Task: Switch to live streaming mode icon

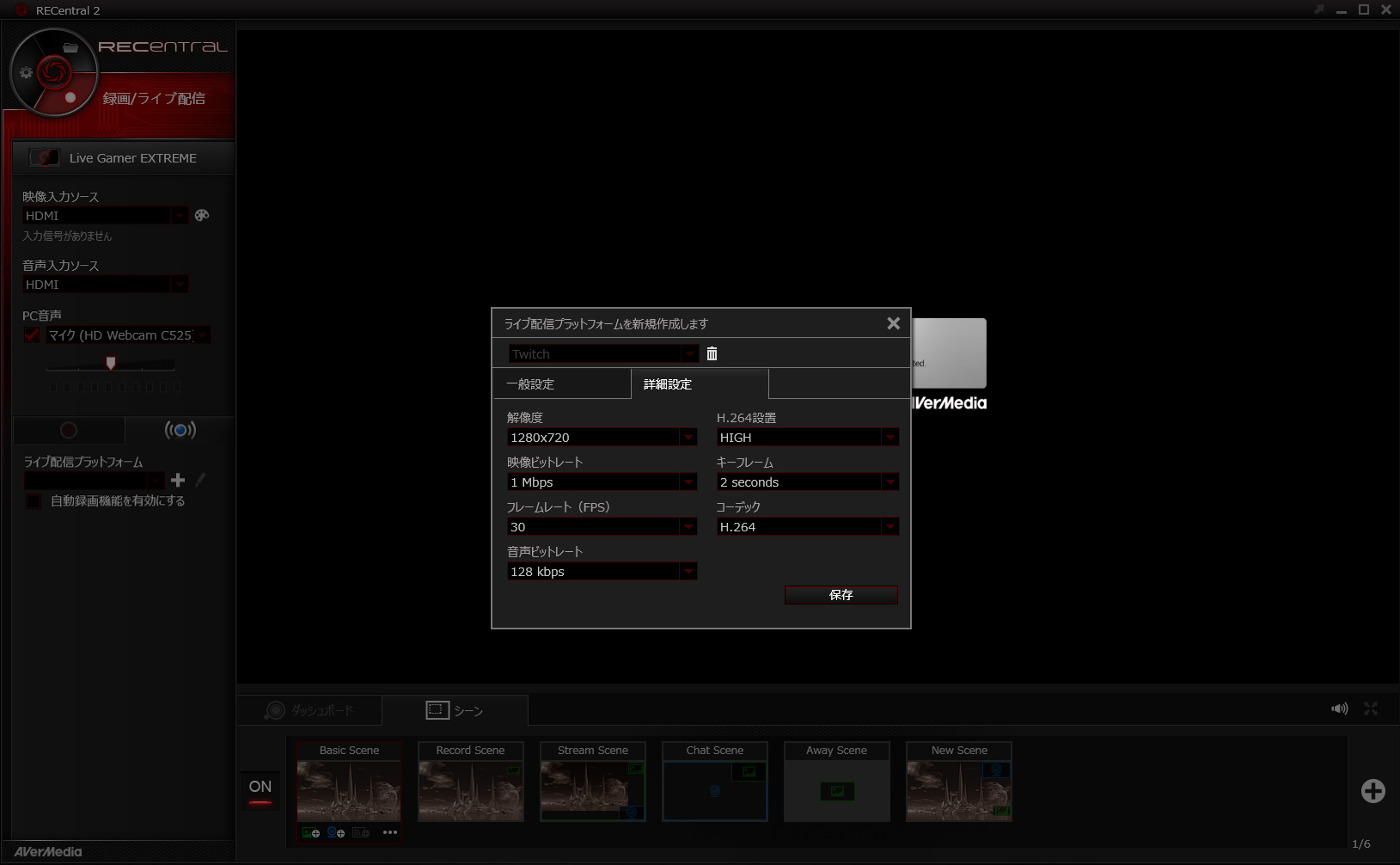Action: click(180, 430)
